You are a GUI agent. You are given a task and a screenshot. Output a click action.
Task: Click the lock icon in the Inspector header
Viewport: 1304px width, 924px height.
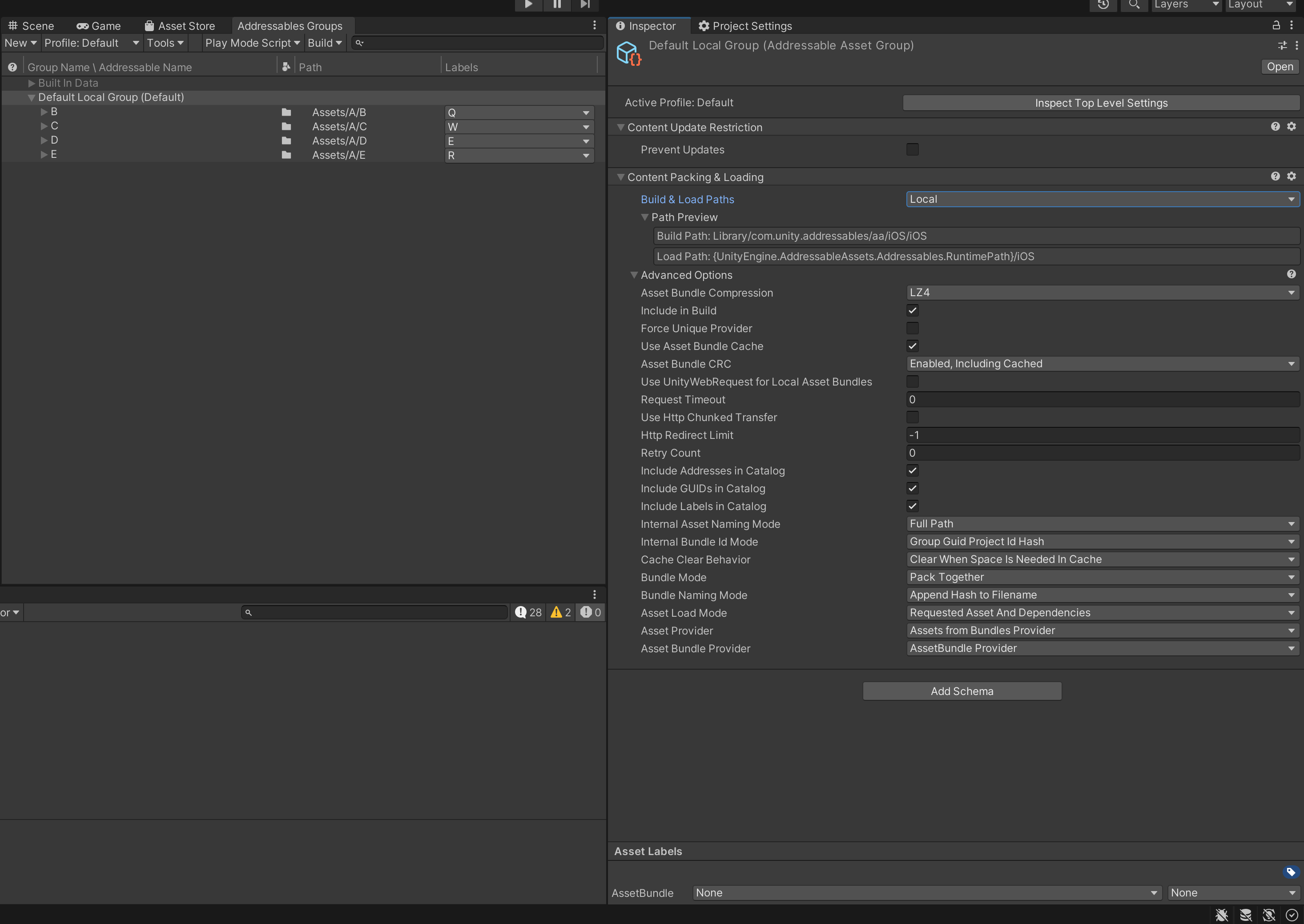(x=1276, y=25)
